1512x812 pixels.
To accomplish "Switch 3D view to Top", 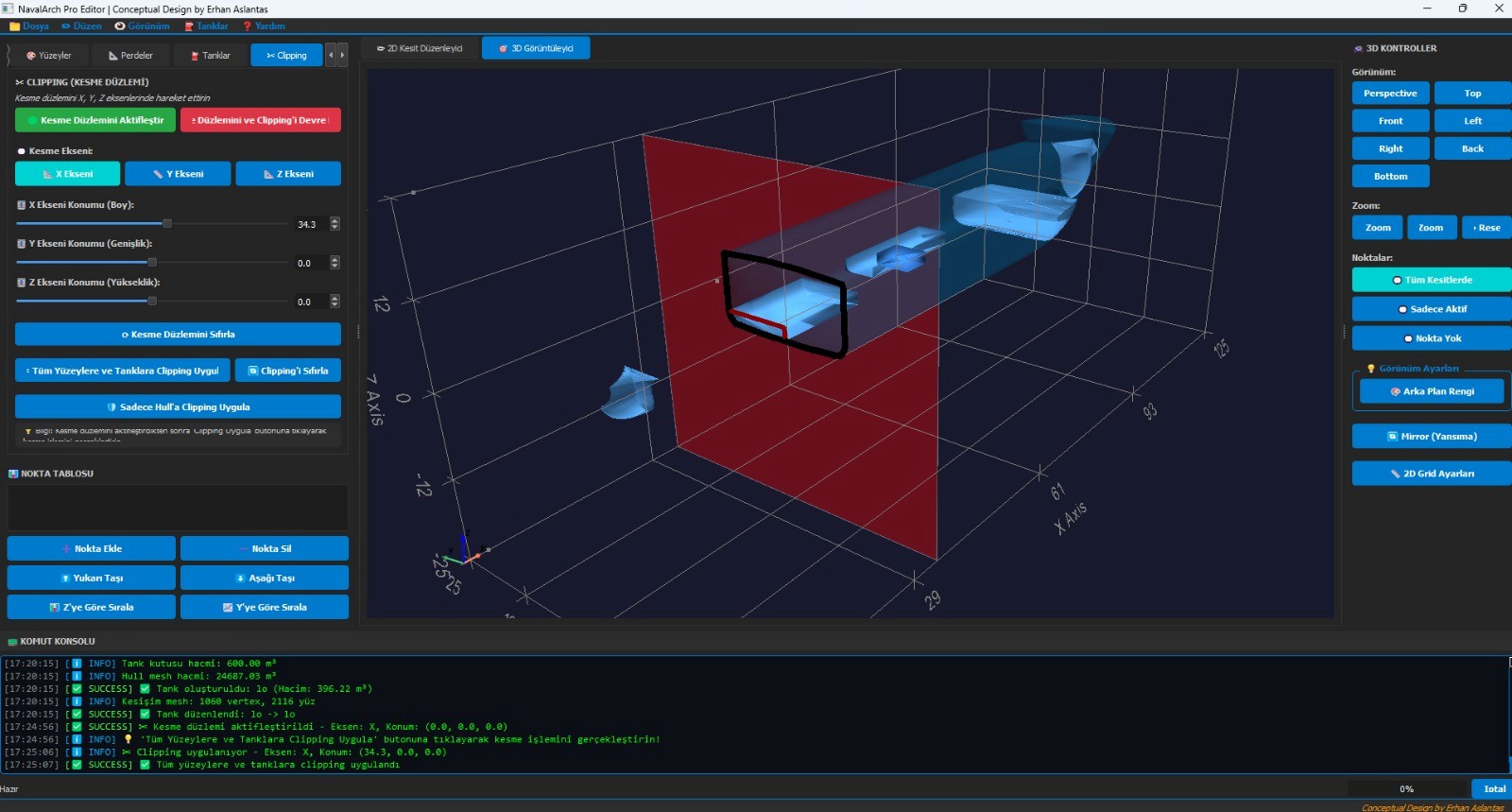I will tap(1472, 94).
